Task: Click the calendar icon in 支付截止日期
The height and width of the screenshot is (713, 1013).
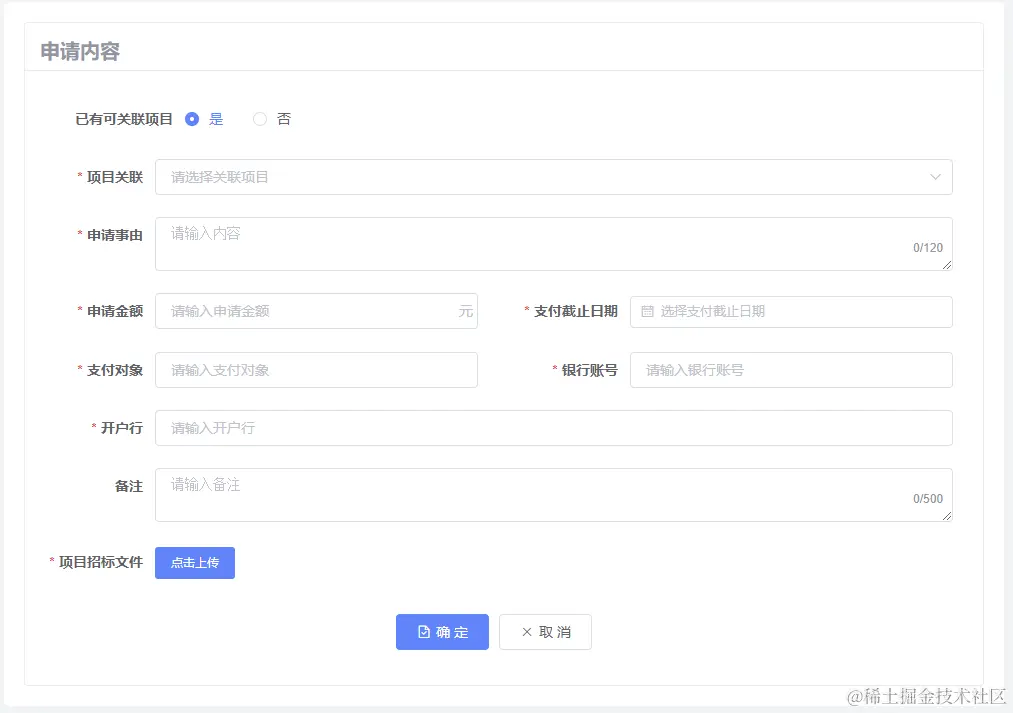Action: click(647, 311)
